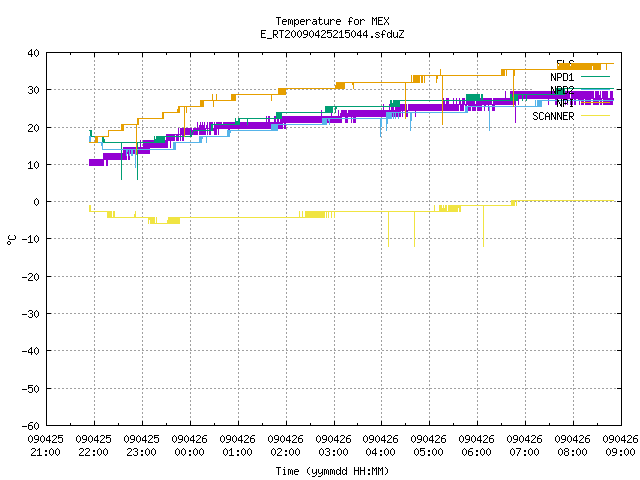Click the chart title 'Temperature for MEX'
Image resolution: width=640 pixels, height=480 pixels.
332,21
